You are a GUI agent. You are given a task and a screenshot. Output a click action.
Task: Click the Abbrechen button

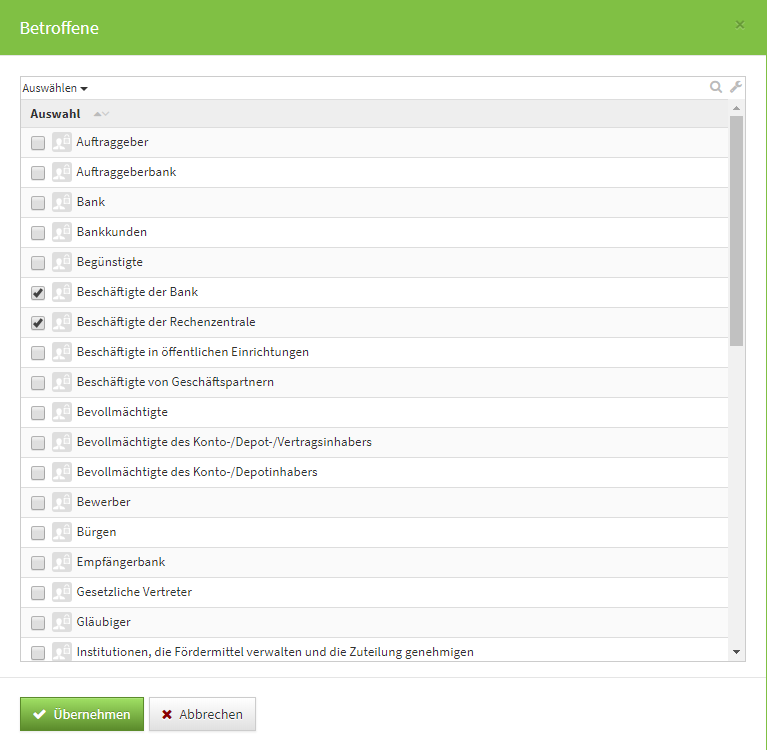[x=202, y=714]
